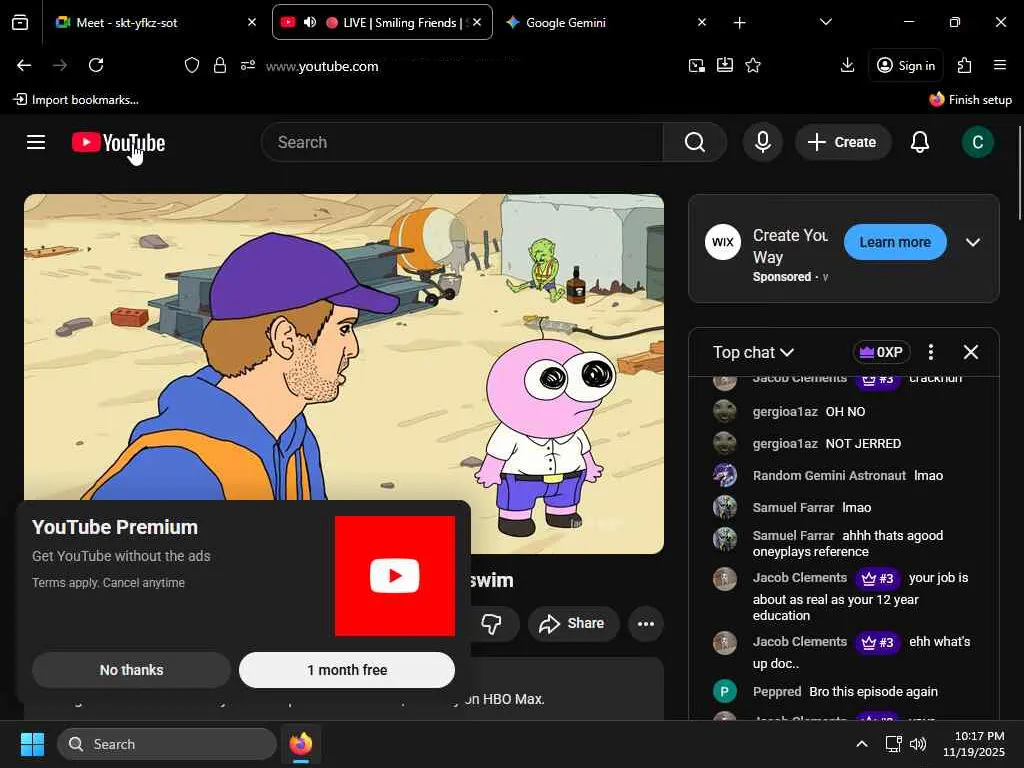List all tabs dropdown arrow
The width and height of the screenshot is (1024, 768).
click(x=825, y=22)
